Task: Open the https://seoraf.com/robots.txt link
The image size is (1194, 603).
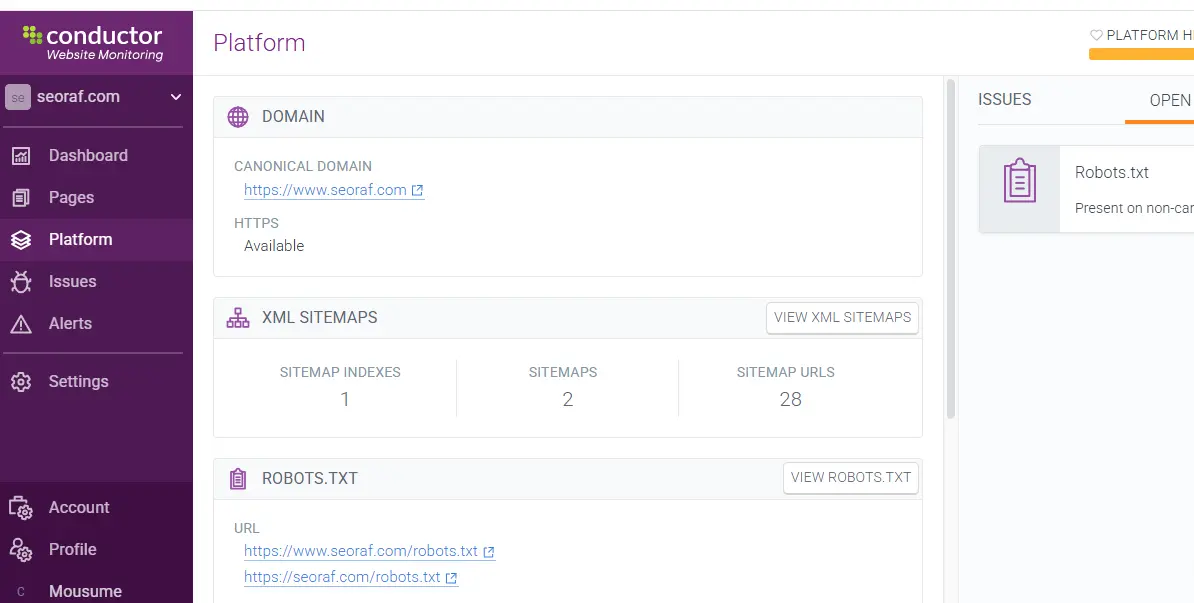Action: [342, 576]
